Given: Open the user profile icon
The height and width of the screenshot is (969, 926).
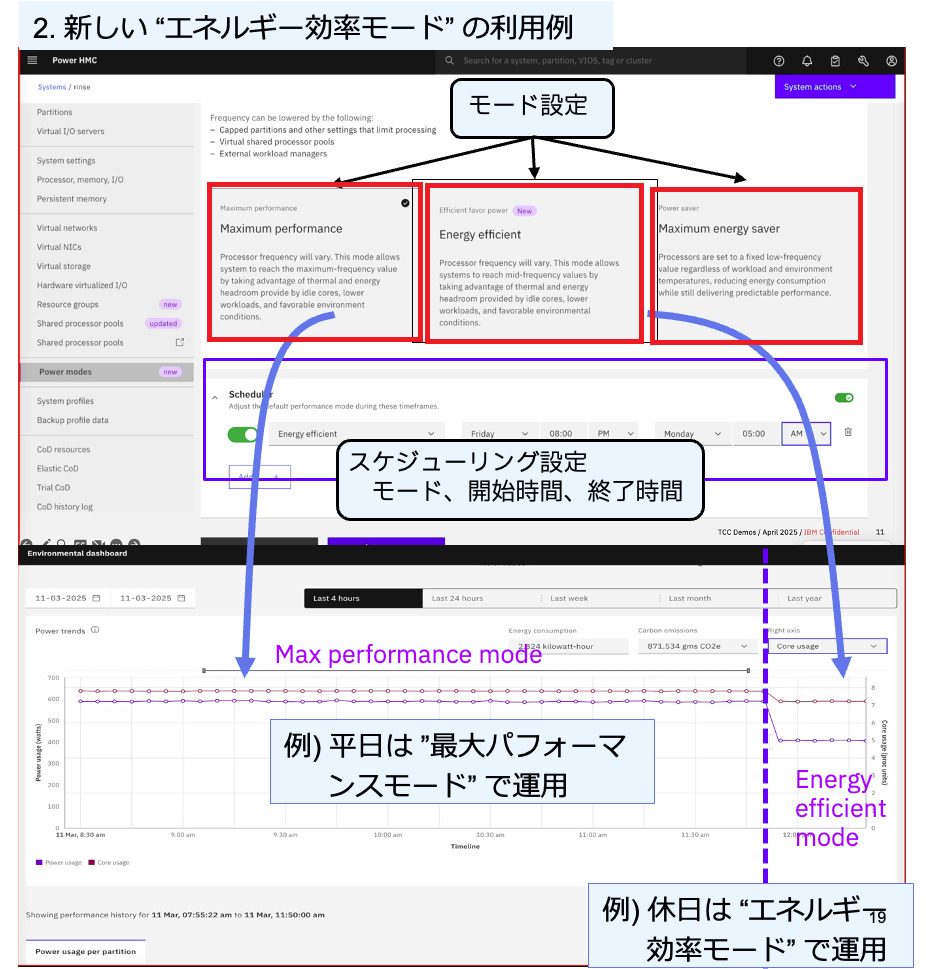Looking at the screenshot, I should point(891,61).
